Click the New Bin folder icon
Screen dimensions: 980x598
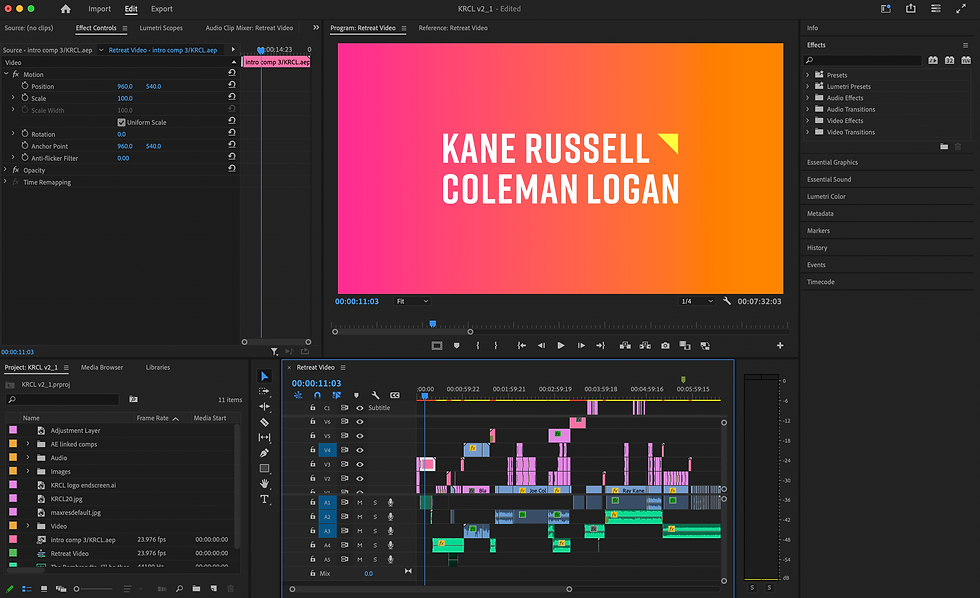tap(197, 588)
